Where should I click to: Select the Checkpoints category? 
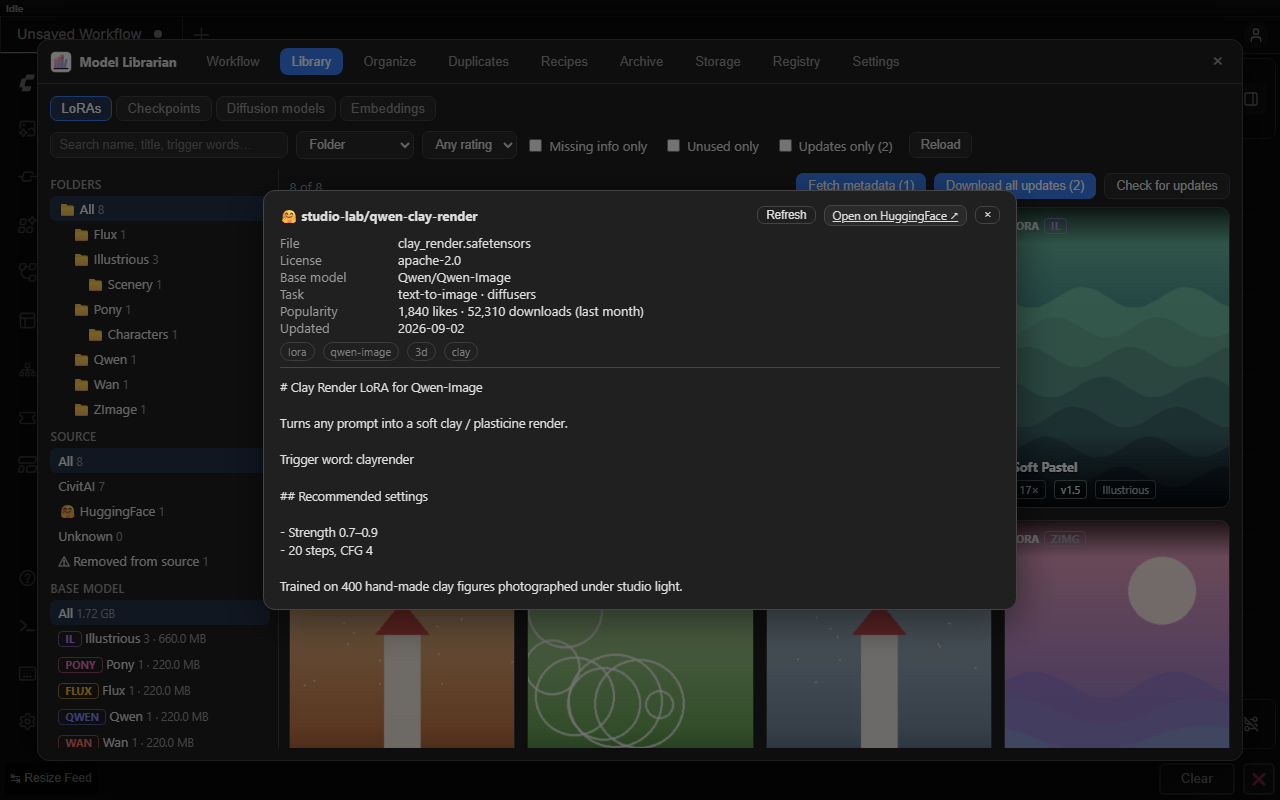pyautogui.click(x=164, y=108)
